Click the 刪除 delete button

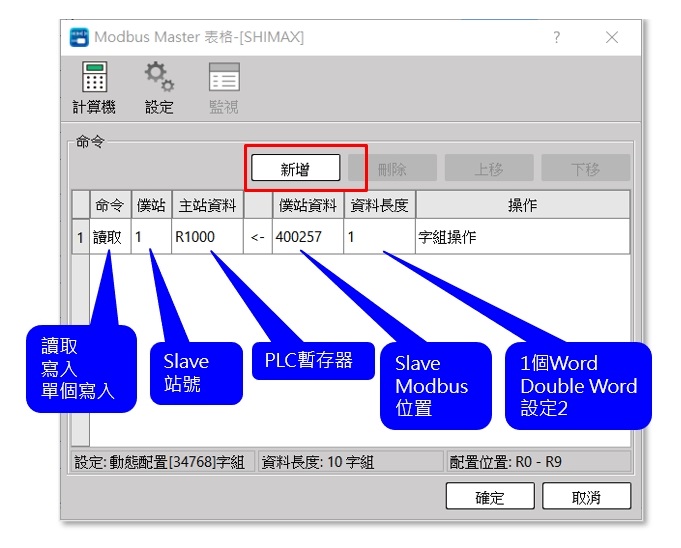point(392,168)
